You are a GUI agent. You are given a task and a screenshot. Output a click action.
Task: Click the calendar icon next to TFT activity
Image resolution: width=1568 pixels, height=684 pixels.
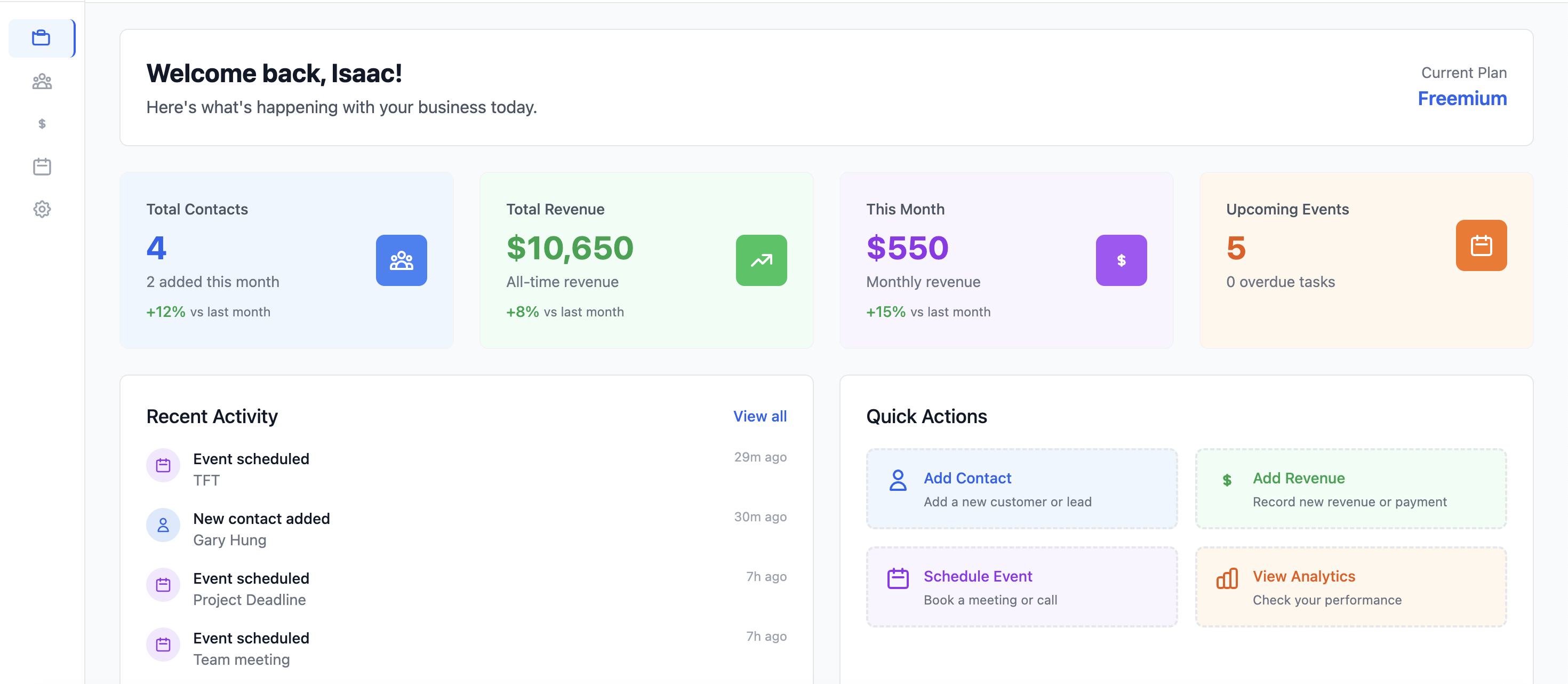click(163, 465)
